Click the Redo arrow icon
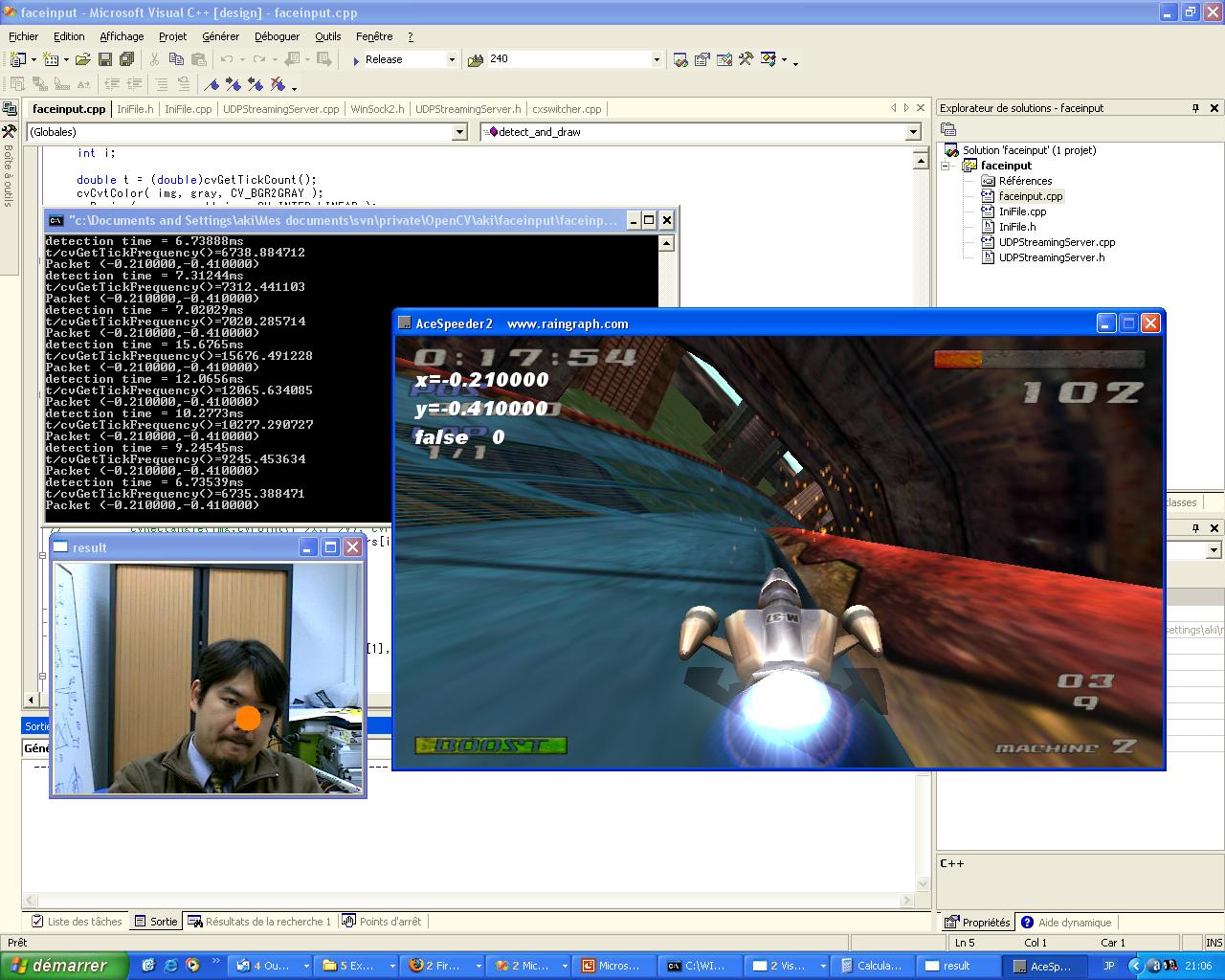This screenshot has height=980, width=1225. (258, 59)
